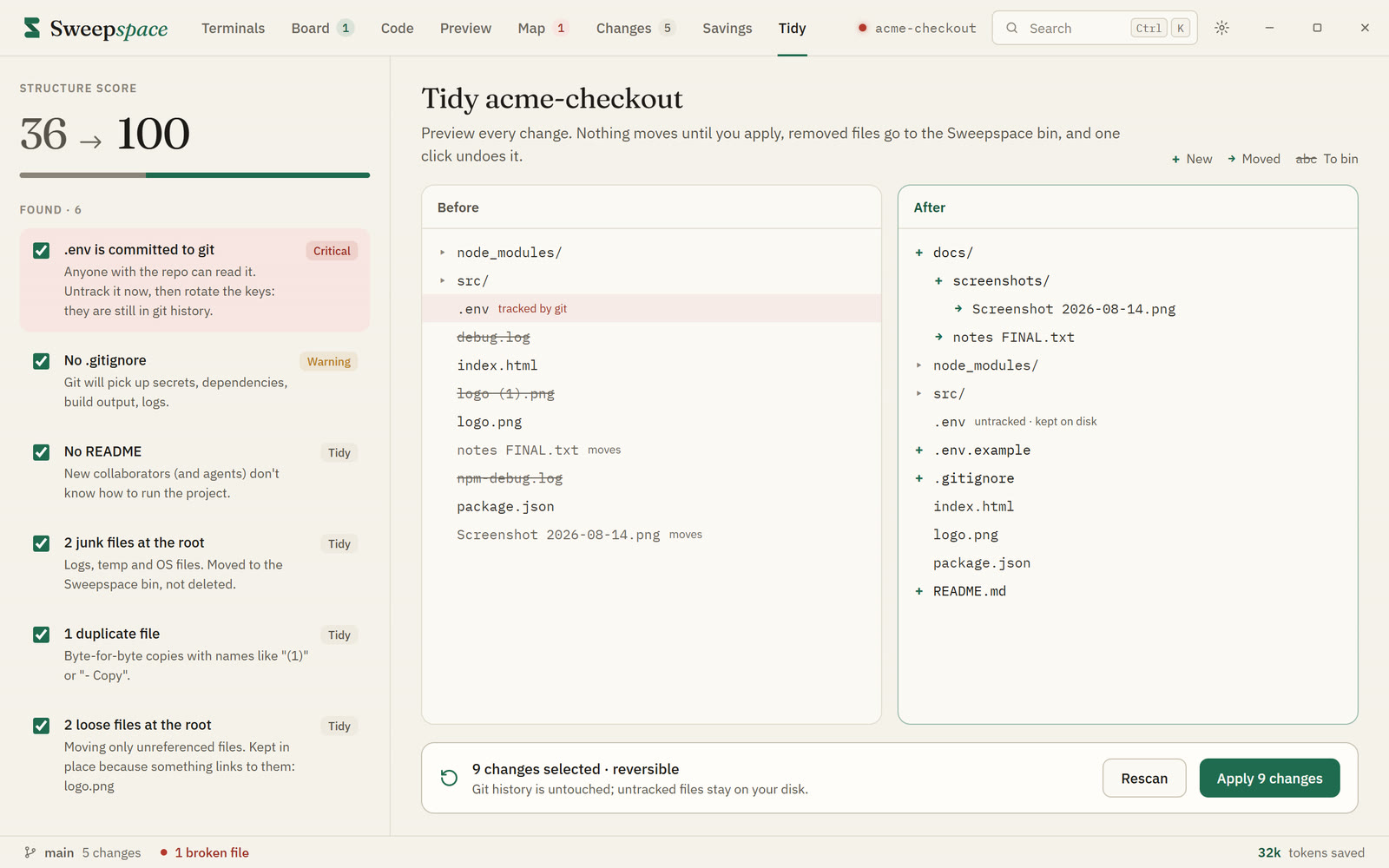
Task: Click the plus icon beside .gitignore
Action: [x=918, y=478]
